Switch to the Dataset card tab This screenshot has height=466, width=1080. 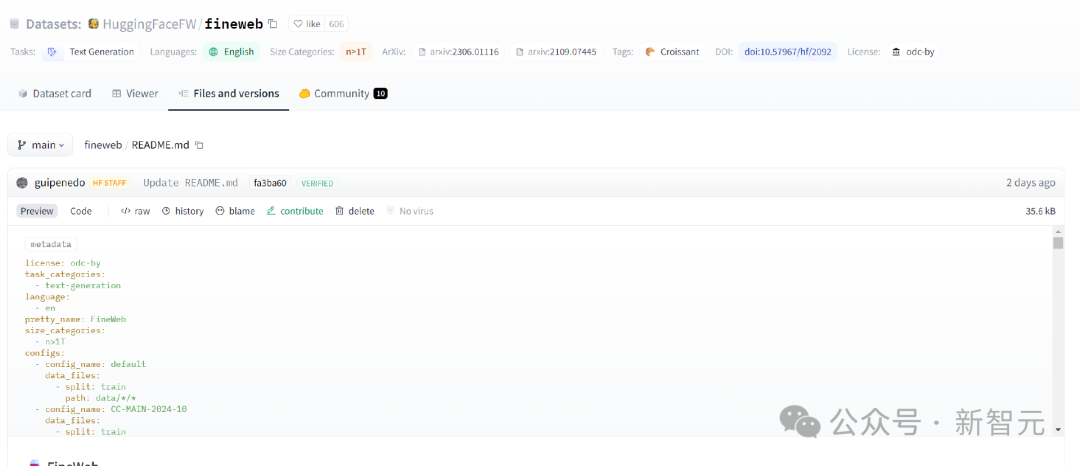(x=55, y=93)
